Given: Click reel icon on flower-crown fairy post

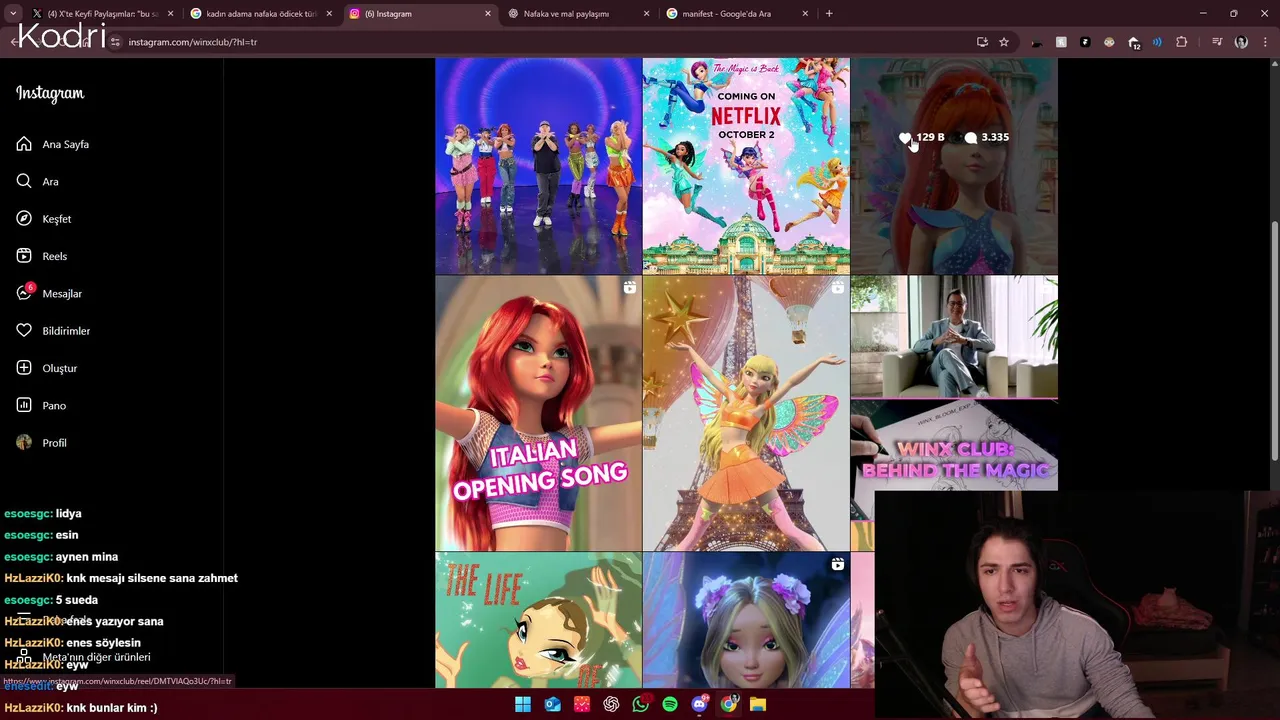Looking at the screenshot, I should click(837, 565).
